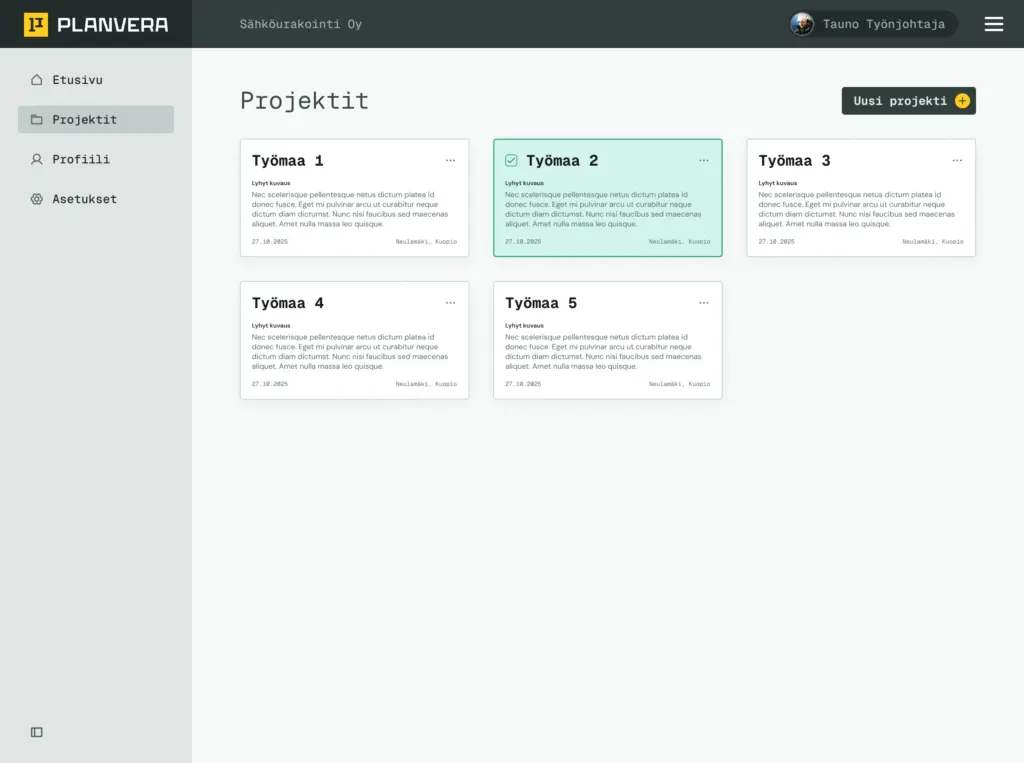Open the three-dot menu on Työmaa 1

[450, 160]
